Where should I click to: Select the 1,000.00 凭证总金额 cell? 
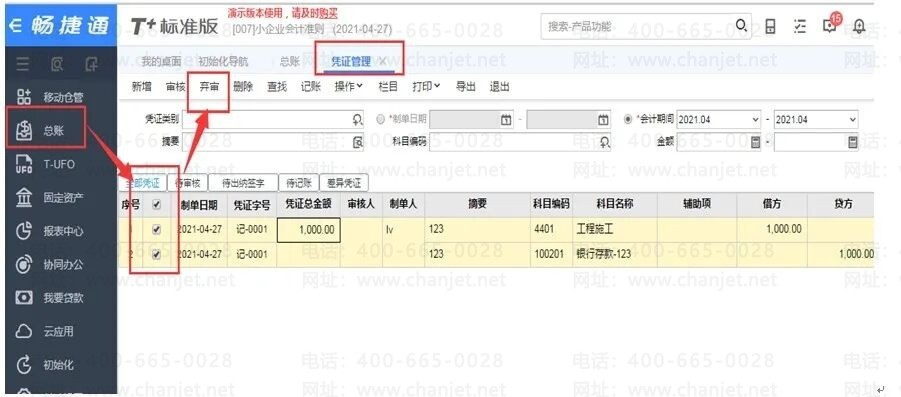309,229
